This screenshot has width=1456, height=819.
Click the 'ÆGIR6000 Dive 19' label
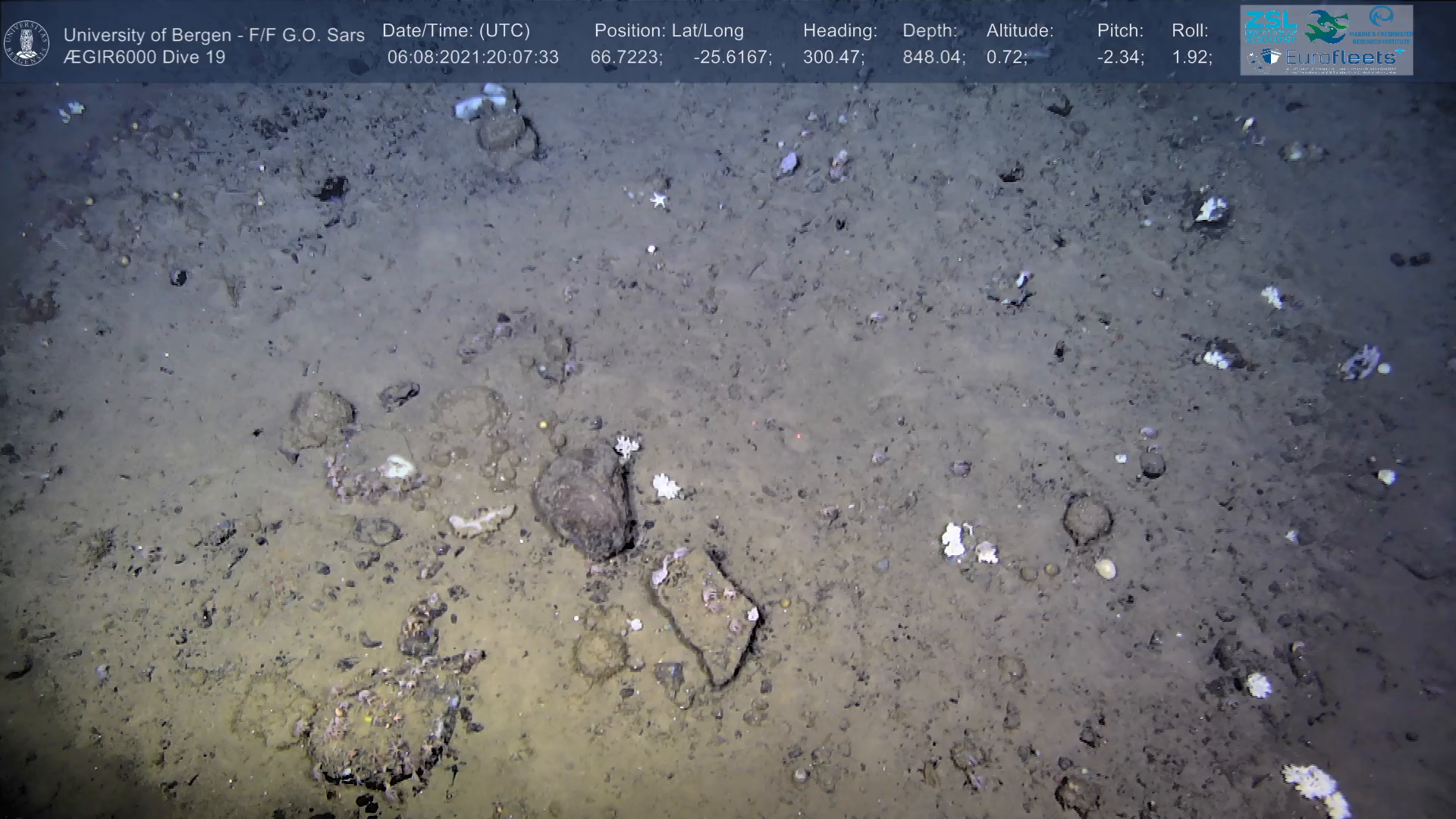(x=144, y=57)
